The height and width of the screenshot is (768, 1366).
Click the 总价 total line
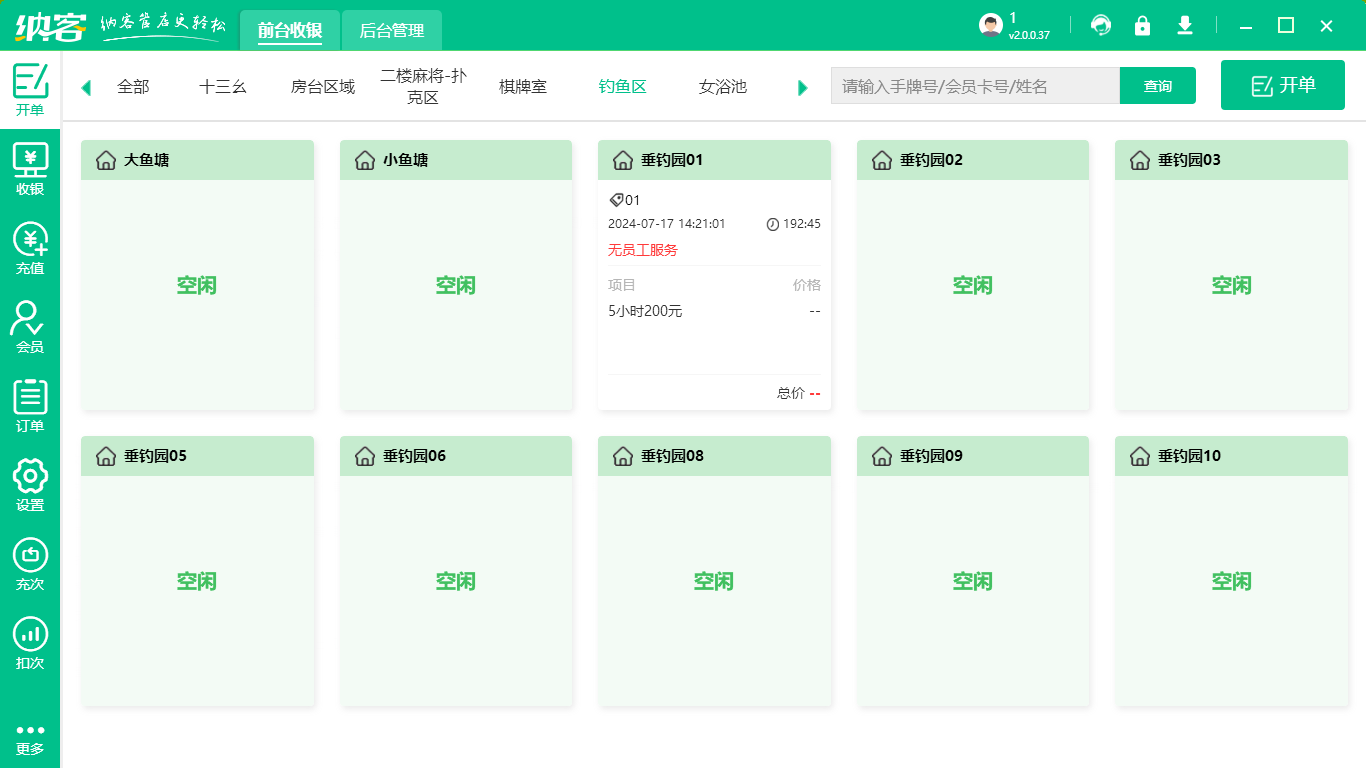pos(798,393)
